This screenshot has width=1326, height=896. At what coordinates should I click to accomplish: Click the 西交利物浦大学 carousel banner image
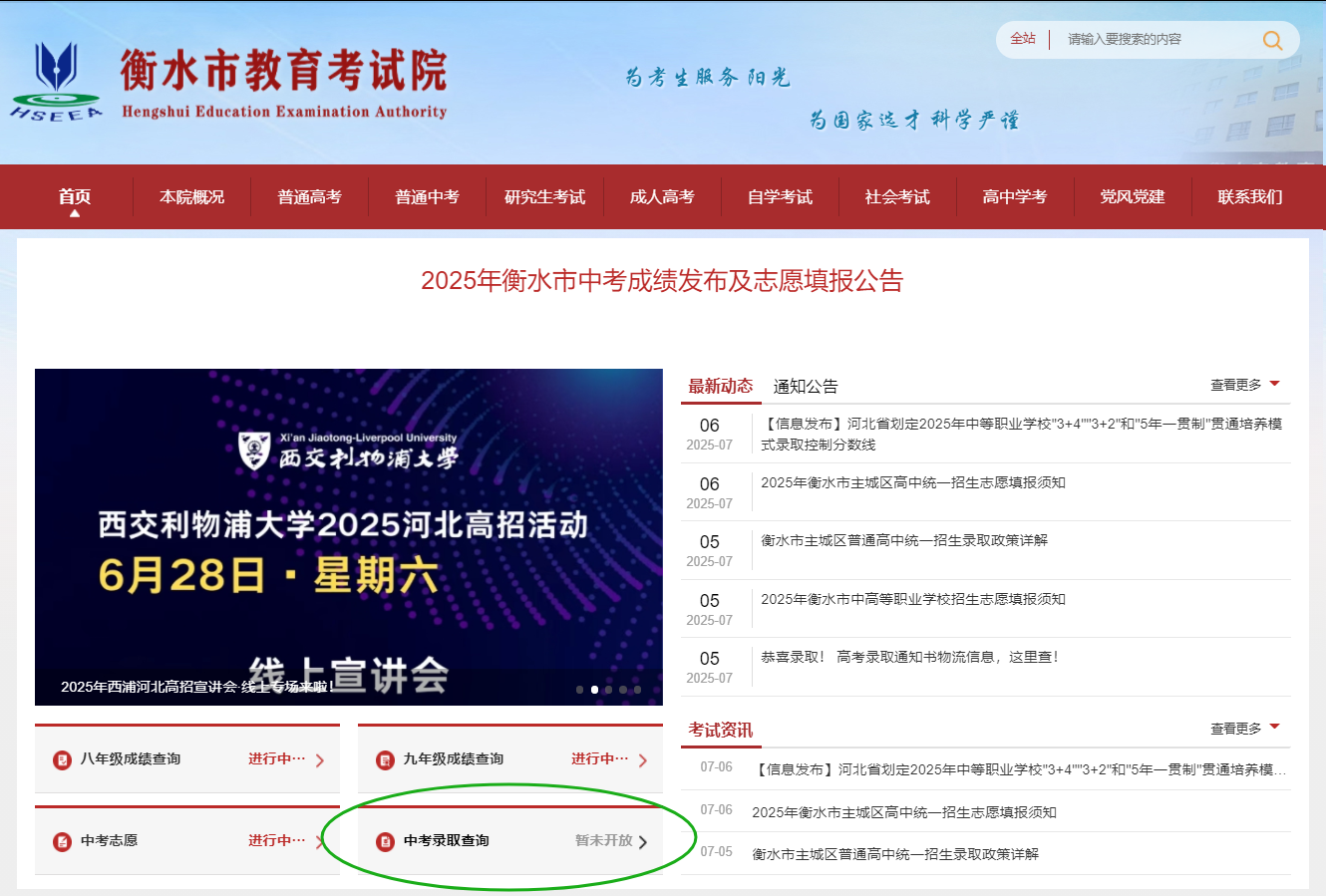click(349, 537)
